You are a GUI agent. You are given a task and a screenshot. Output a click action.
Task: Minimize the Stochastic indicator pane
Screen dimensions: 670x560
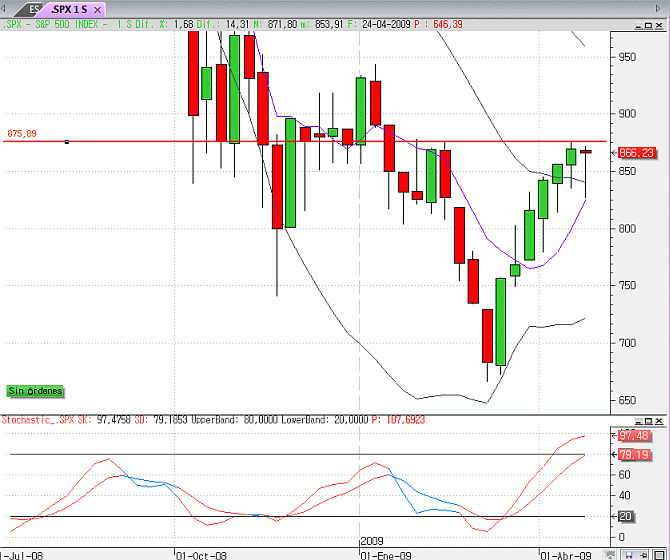639,421
